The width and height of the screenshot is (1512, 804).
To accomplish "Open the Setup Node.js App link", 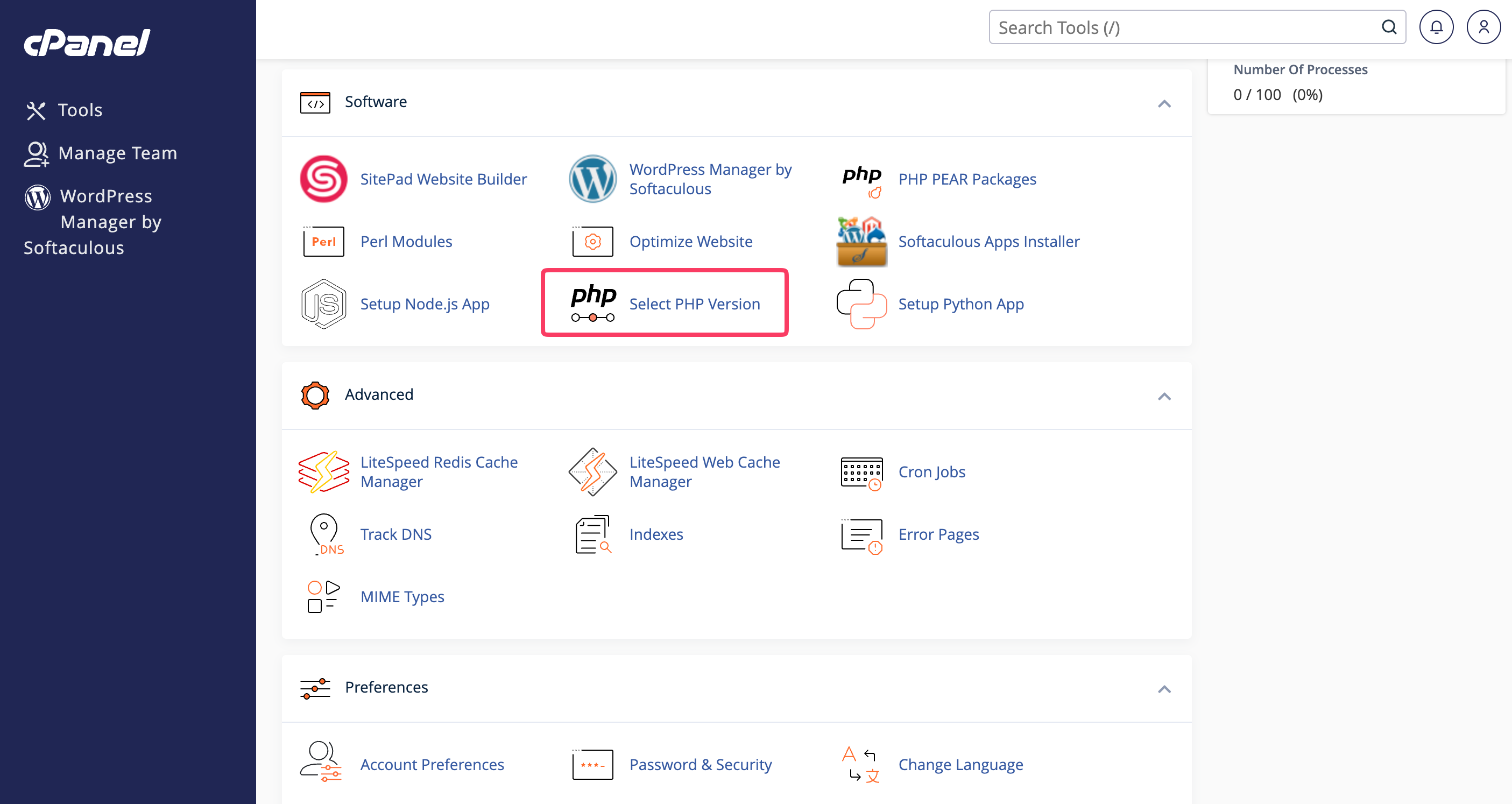I will [425, 304].
